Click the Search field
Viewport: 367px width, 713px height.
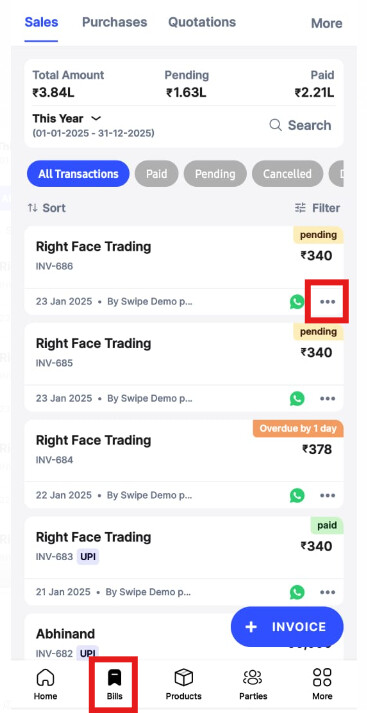[x=300, y=125]
